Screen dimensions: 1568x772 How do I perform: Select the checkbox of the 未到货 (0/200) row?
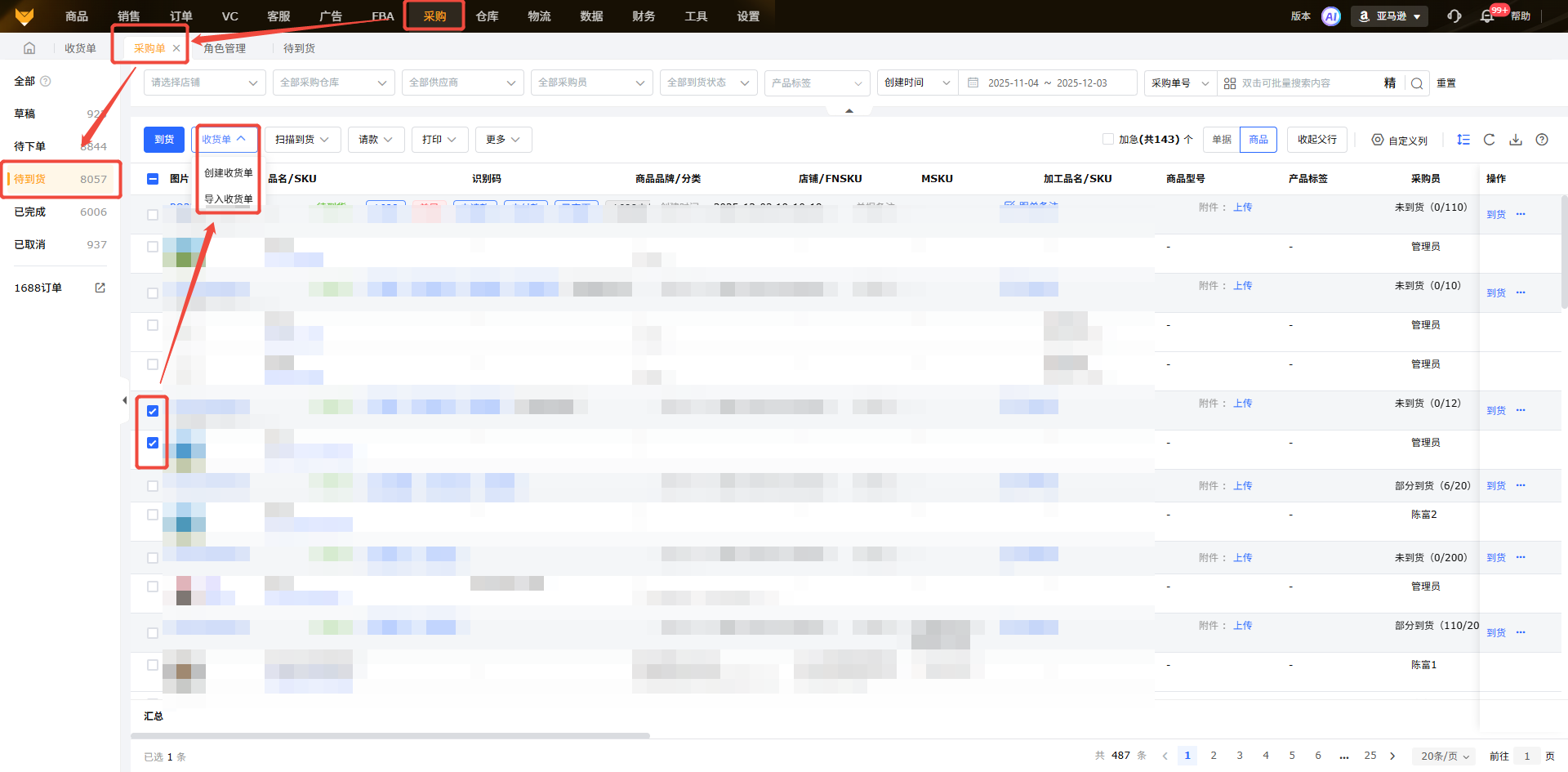pyautogui.click(x=153, y=558)
